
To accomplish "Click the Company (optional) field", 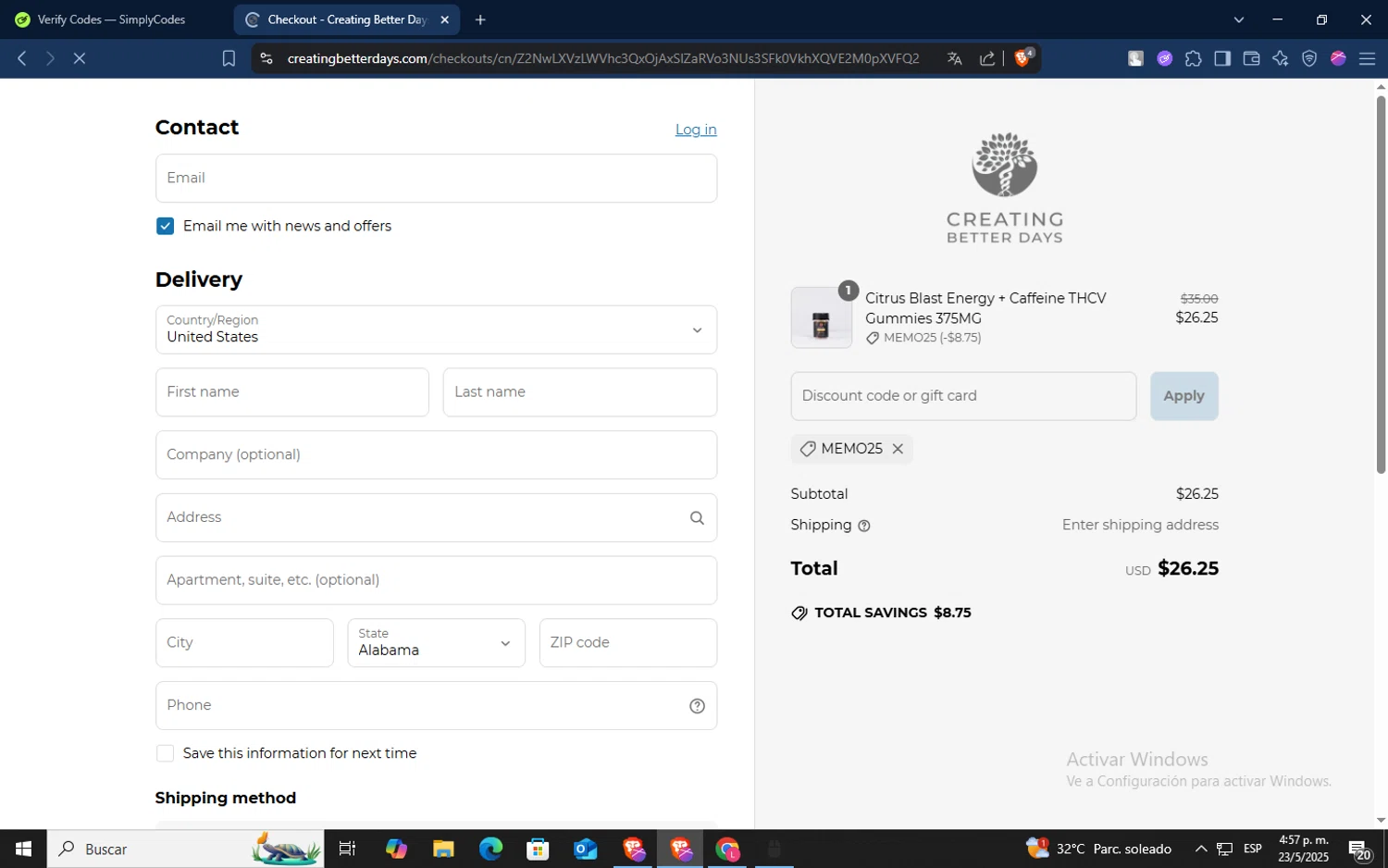I will pyautogui.click(x=436, y=454).
